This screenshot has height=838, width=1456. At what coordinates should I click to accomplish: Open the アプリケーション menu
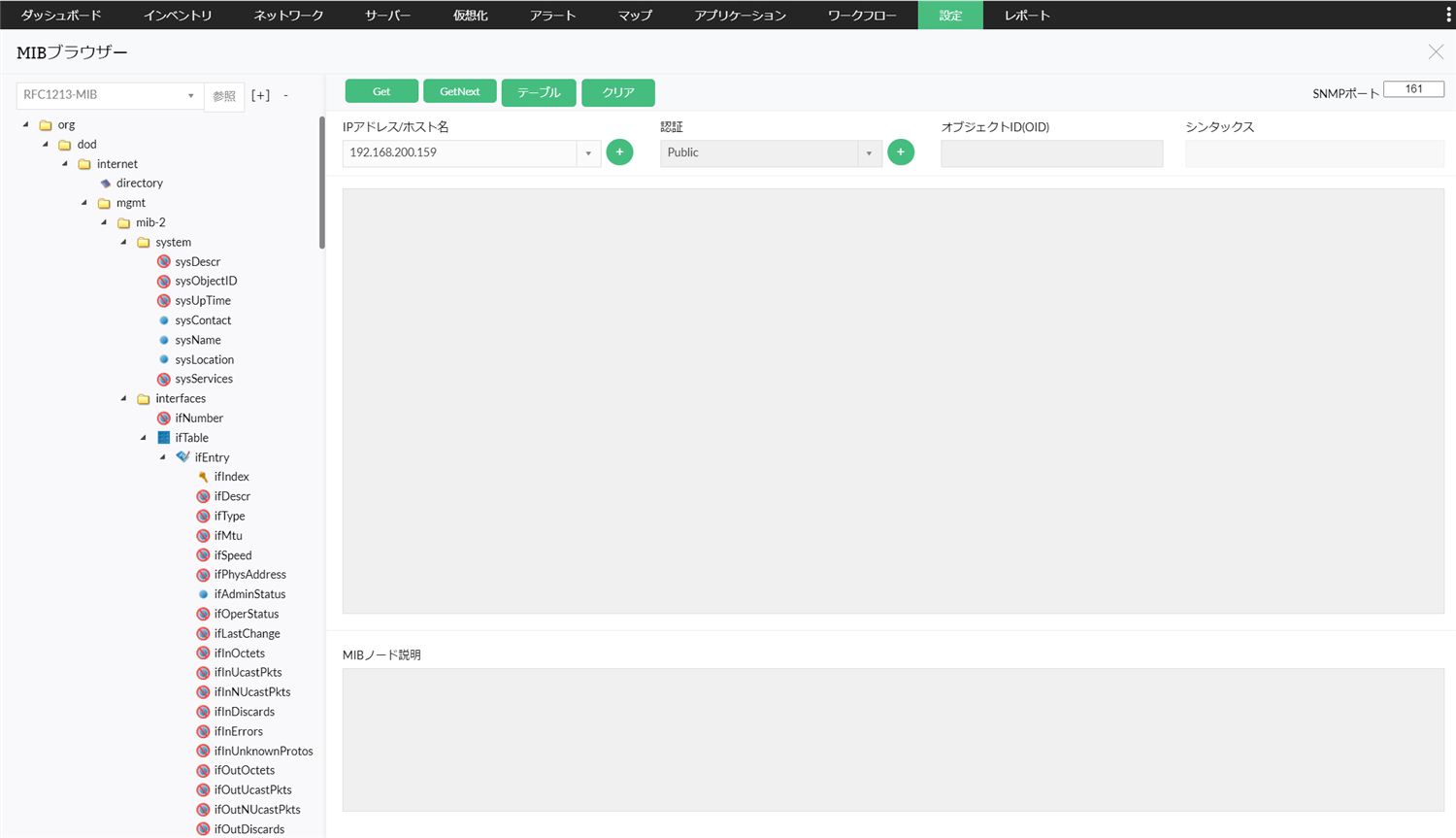pos(740,16)
